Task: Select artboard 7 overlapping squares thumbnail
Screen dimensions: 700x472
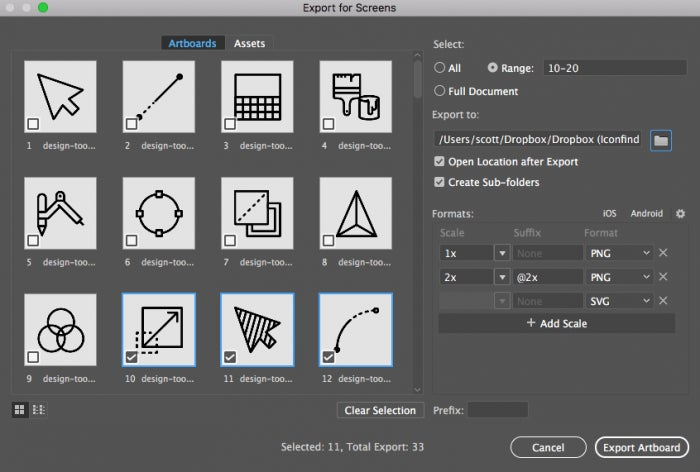Action: pos(257,213)
